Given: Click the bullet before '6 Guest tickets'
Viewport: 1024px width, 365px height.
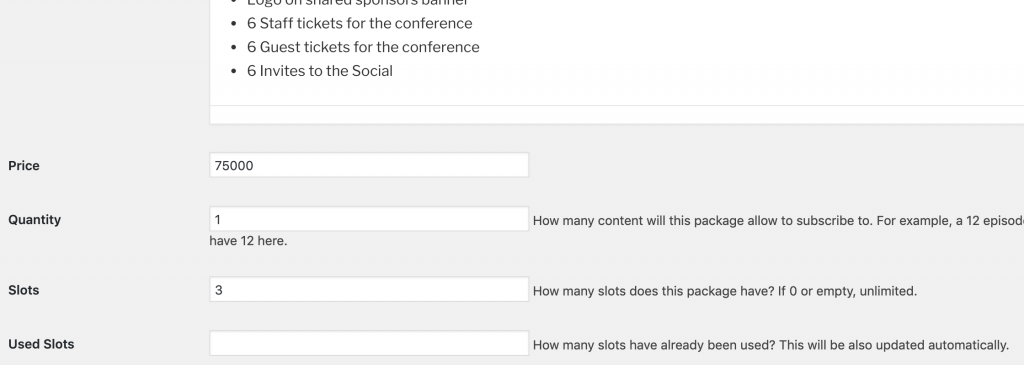Looking at the screenshot, I should [234, 48].
